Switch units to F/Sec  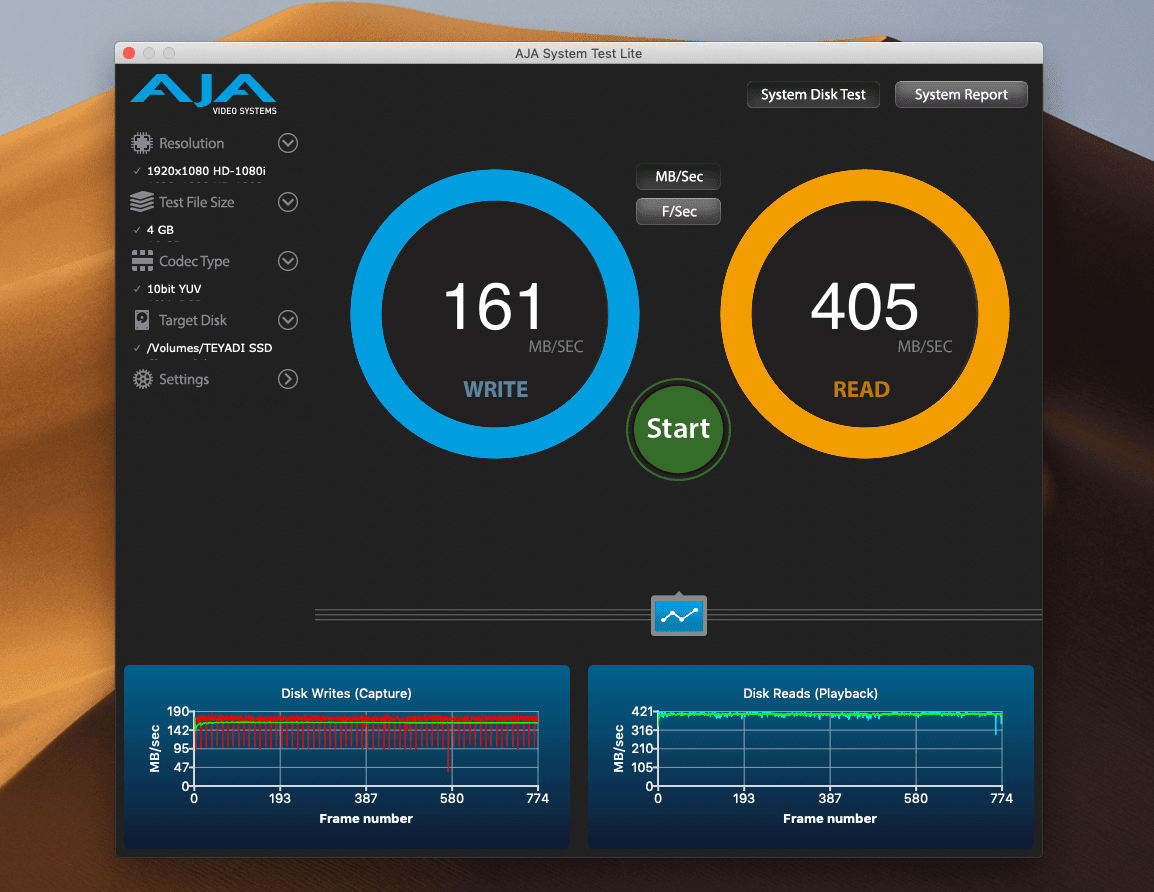tap(679, 211)
